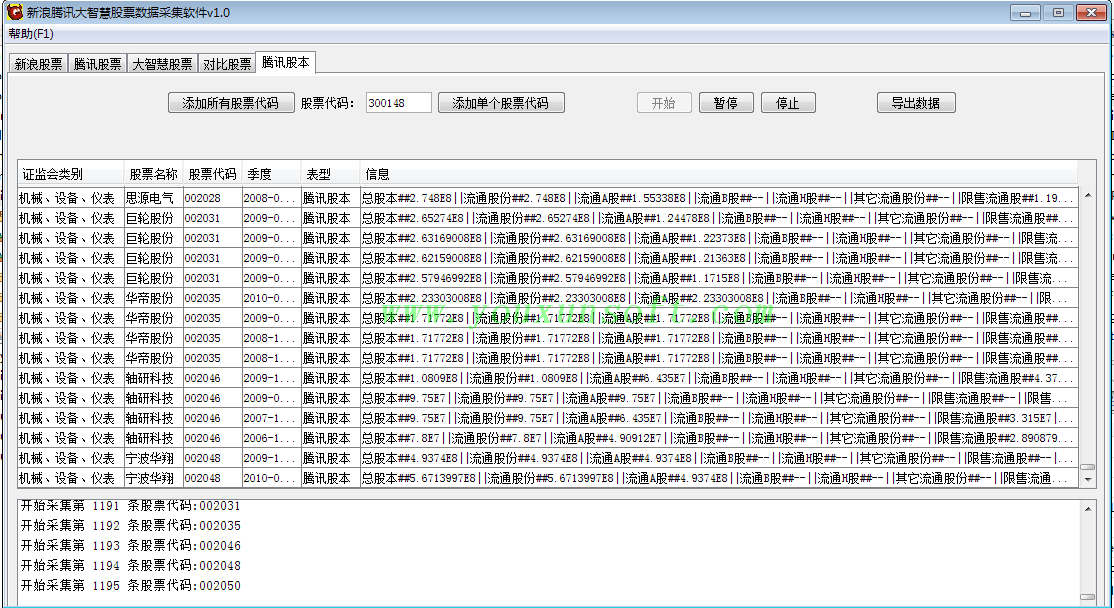Select 轴研科技 row with quarter 2007-1...

[x=548, y=418]
